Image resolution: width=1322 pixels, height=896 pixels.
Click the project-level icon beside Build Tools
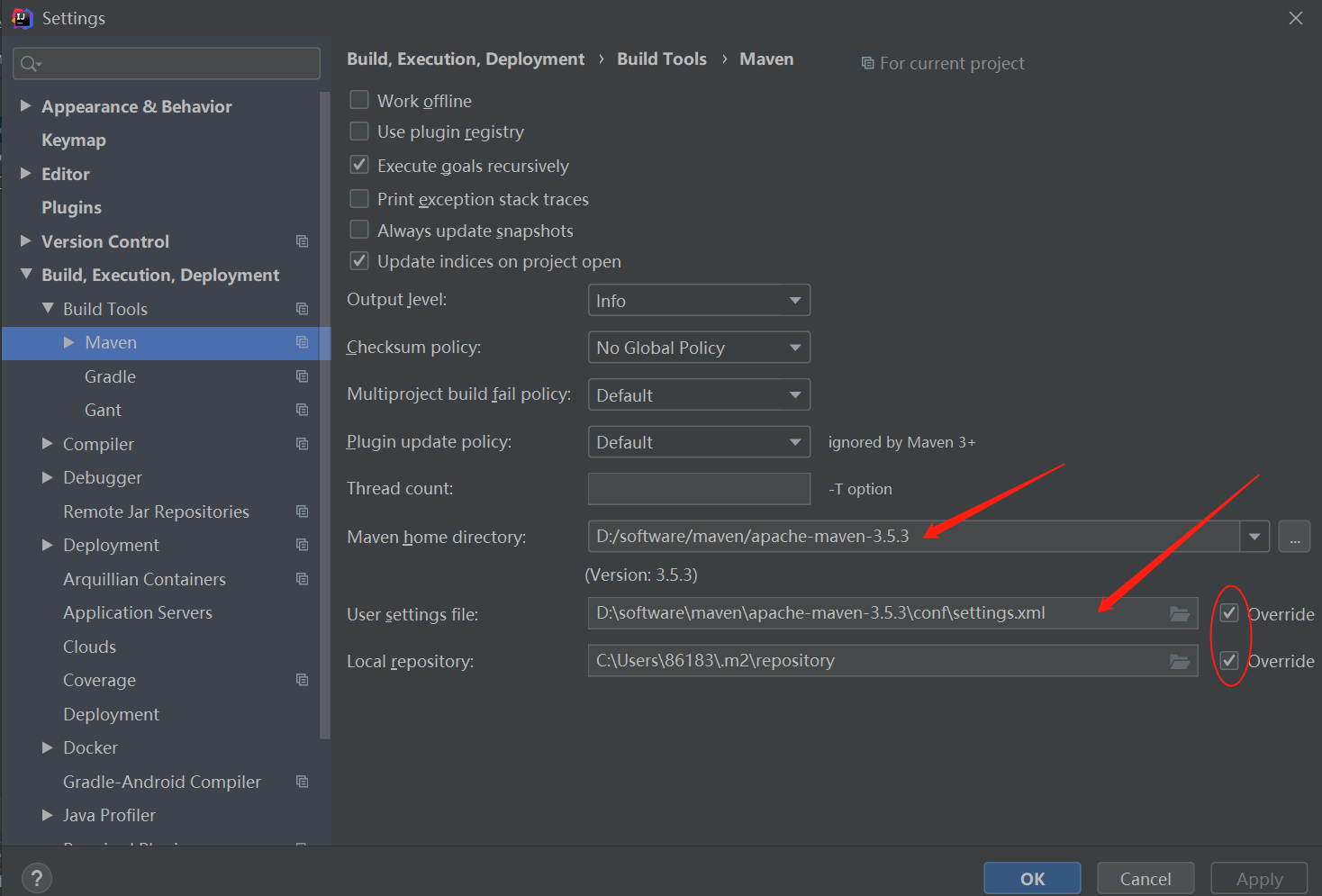click(302, 309)
